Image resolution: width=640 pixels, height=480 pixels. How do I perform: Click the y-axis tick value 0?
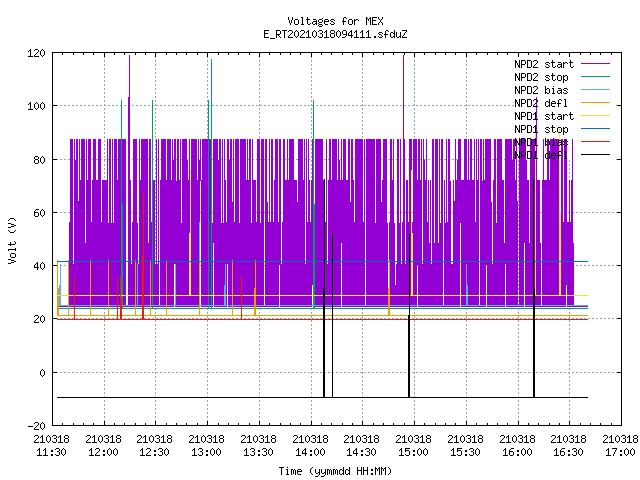[x=42, y=373]
